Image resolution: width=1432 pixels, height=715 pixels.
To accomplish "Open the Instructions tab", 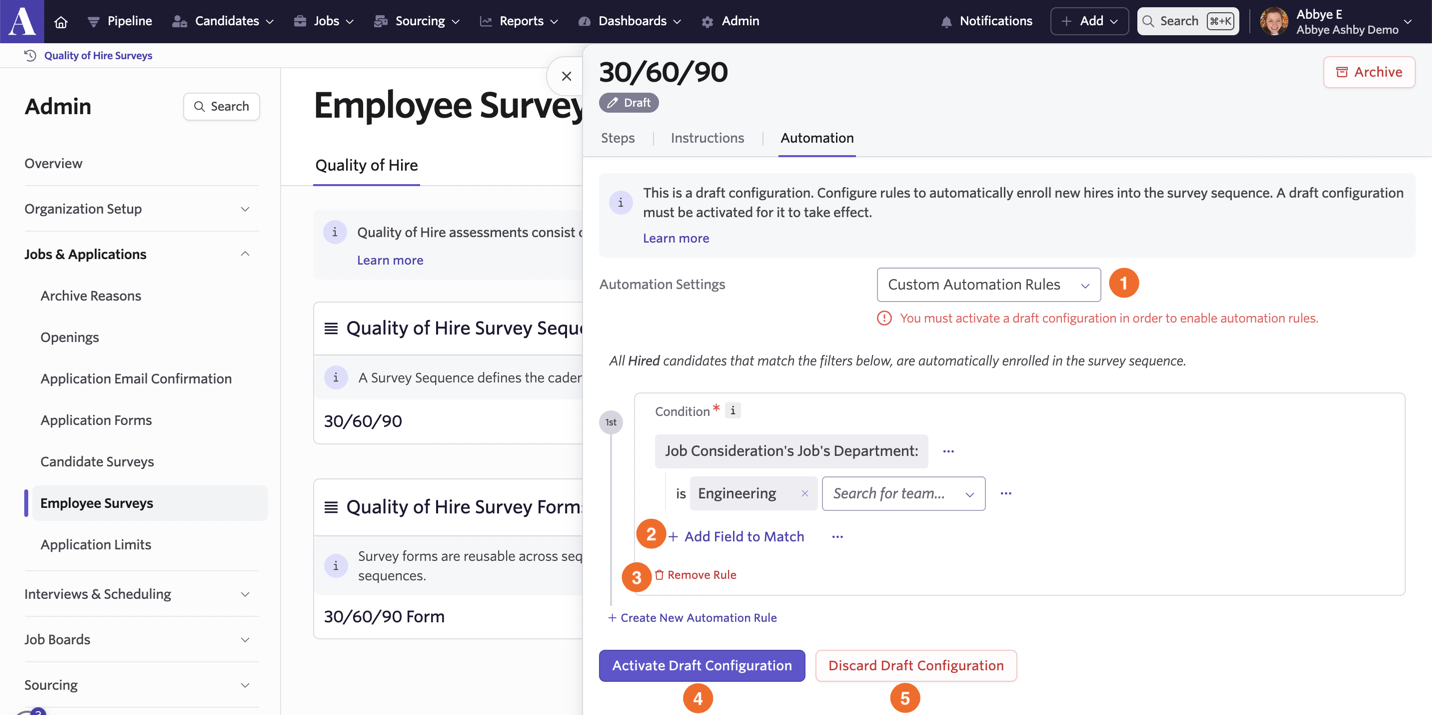I will [x=707, y=138].
